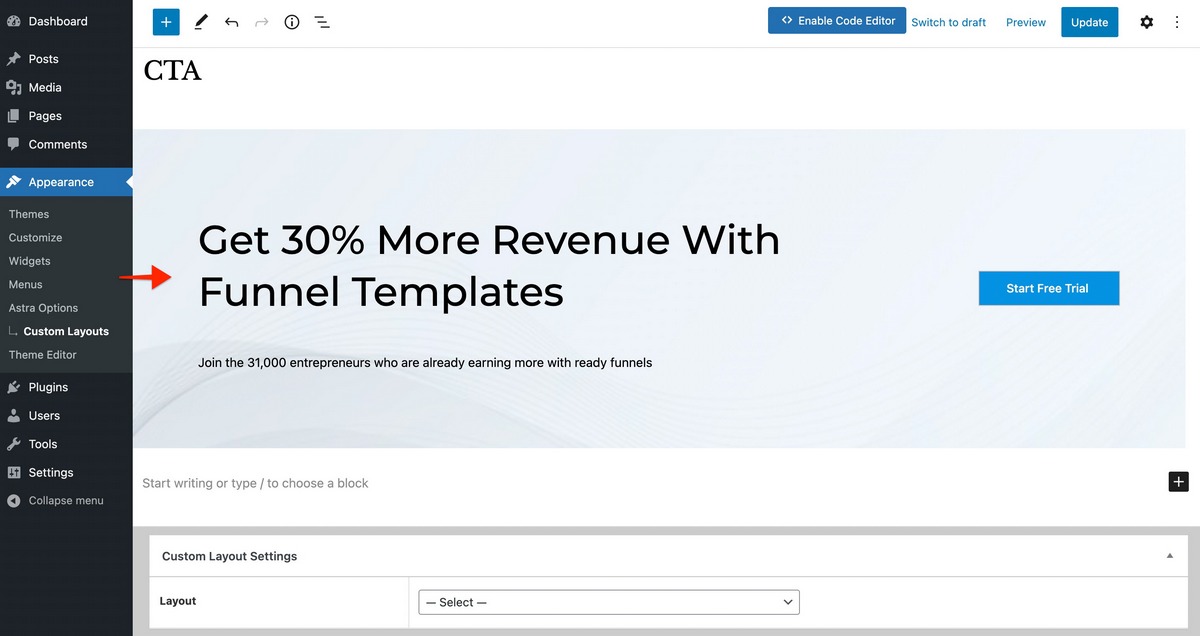Undo the last change
Screen dimensions: 1200x636
(232, 22)
